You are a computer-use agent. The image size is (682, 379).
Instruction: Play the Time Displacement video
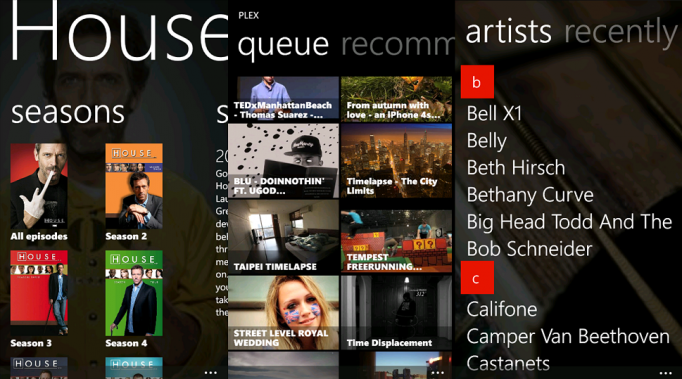[396, 313]
